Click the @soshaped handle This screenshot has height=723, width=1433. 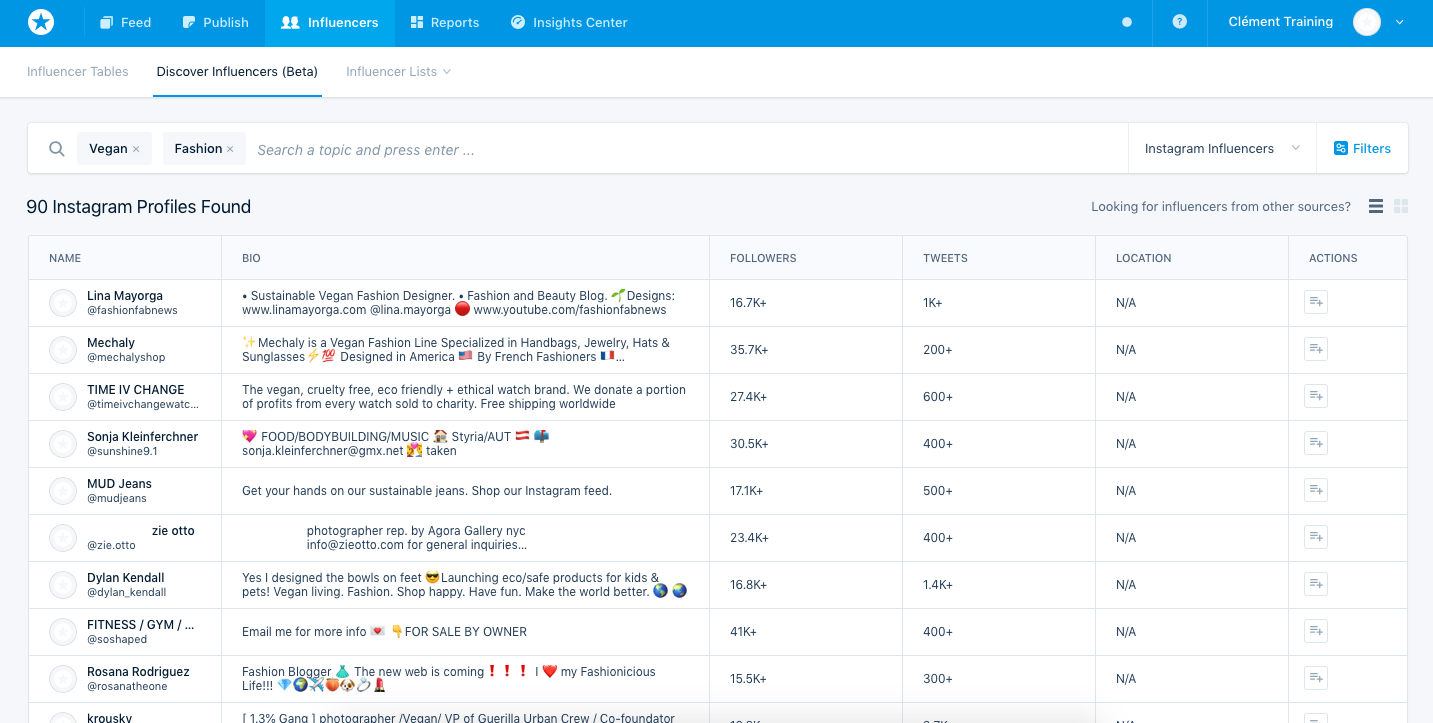117,639
